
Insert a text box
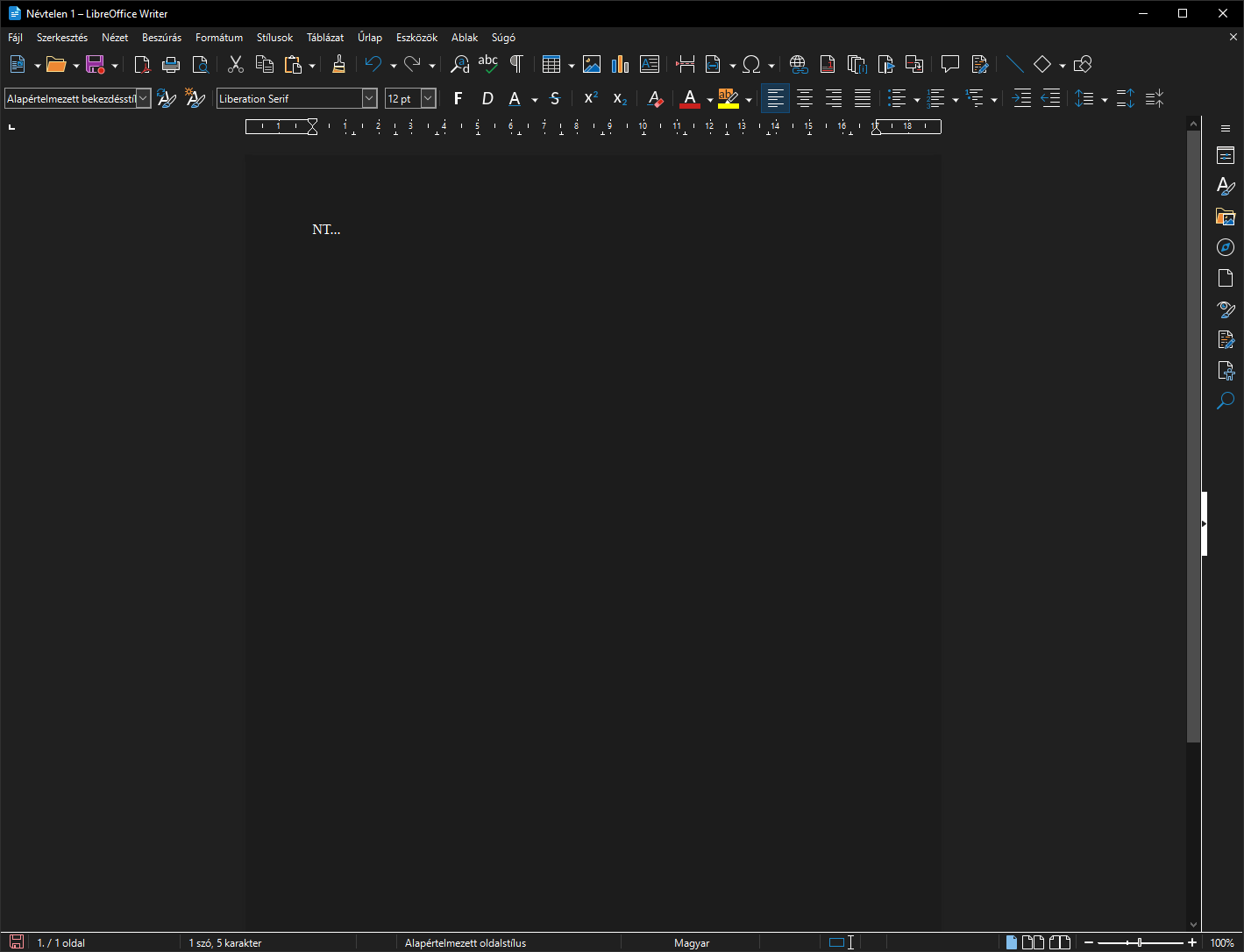point(650,64)
